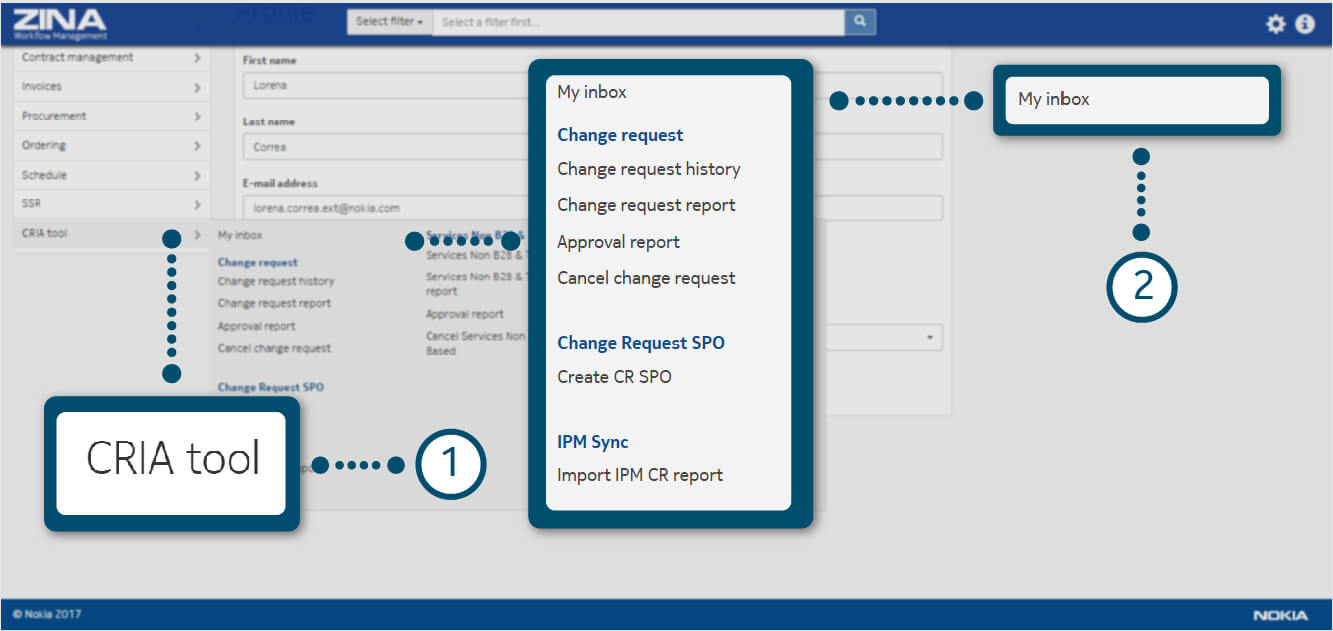Open the Ordering sidebar menu
The image size is (1333, 631).
tap(110, 146)
